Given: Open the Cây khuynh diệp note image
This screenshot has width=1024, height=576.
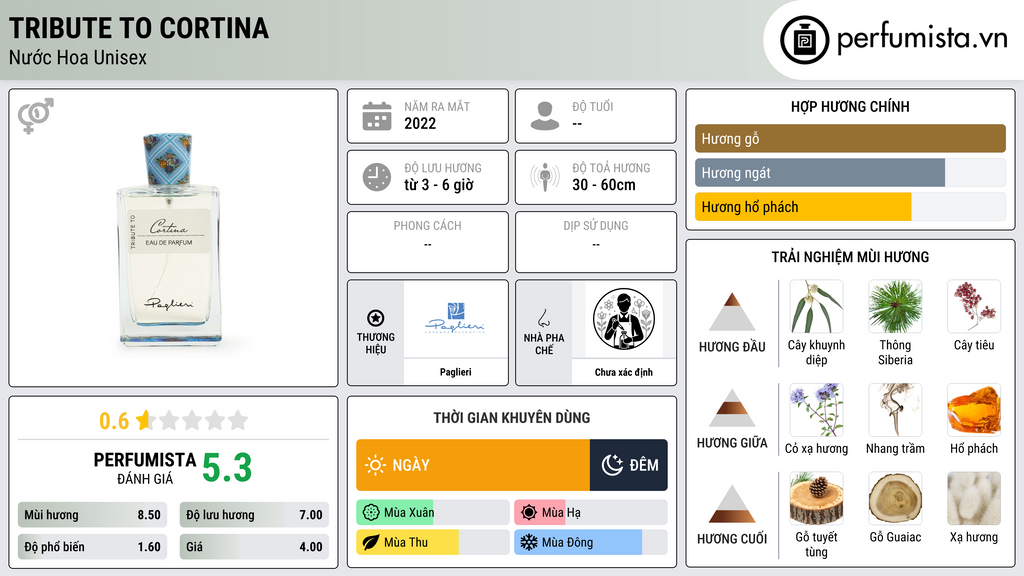Looking at the screenshot, I should click(x=816, y=307).
